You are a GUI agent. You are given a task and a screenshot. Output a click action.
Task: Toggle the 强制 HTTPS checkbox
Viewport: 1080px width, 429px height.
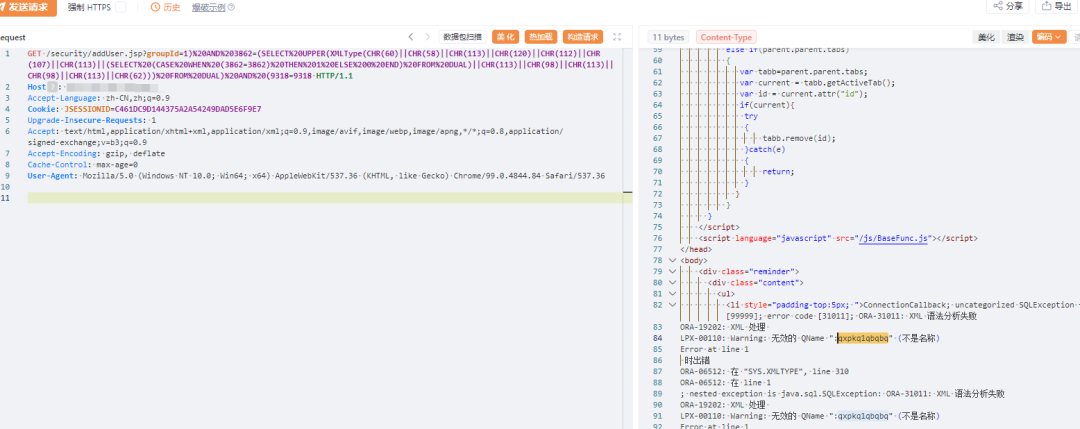click(121, 8)
